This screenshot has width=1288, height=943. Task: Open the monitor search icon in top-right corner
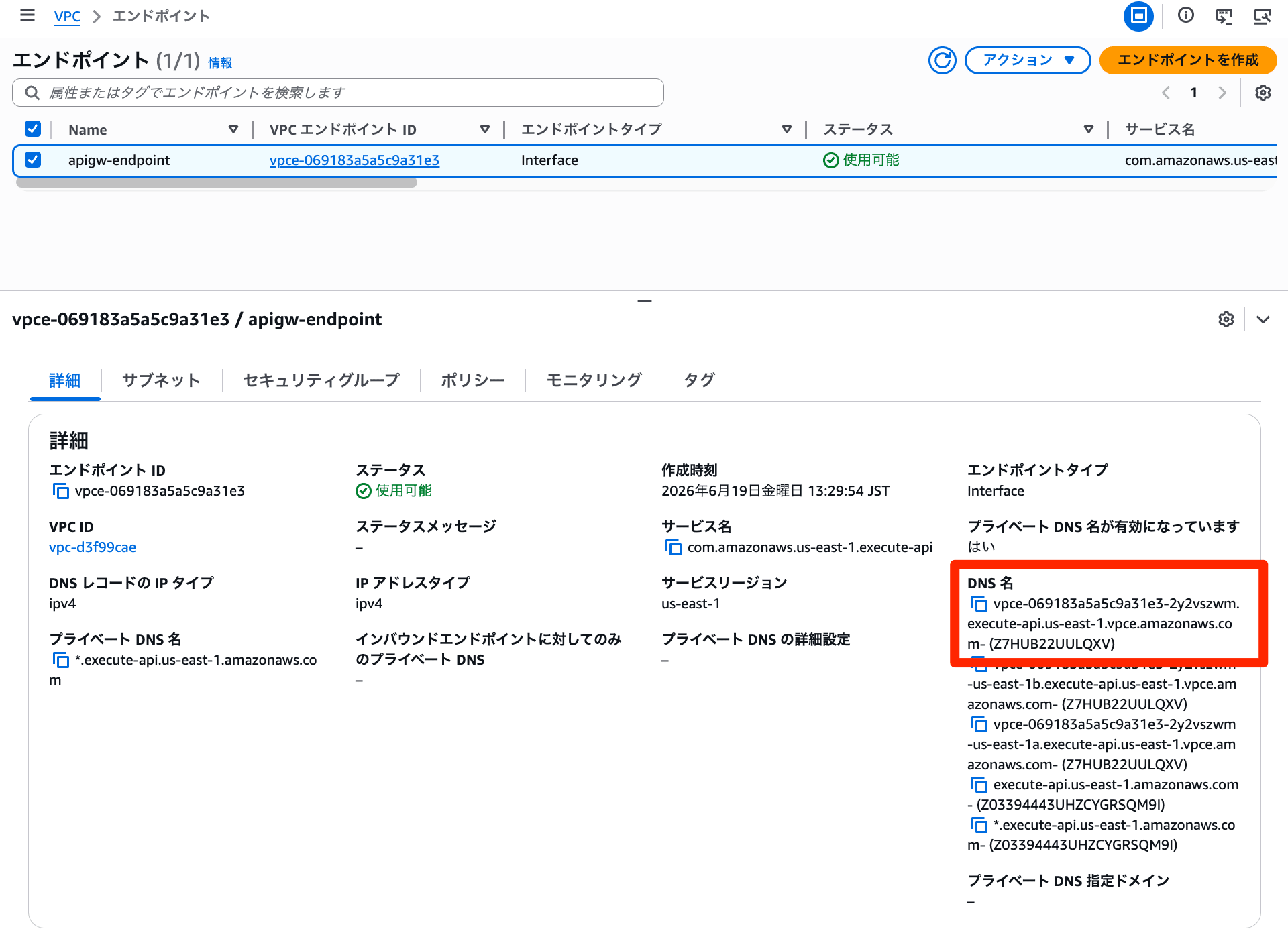click(x=1263, y=15)
